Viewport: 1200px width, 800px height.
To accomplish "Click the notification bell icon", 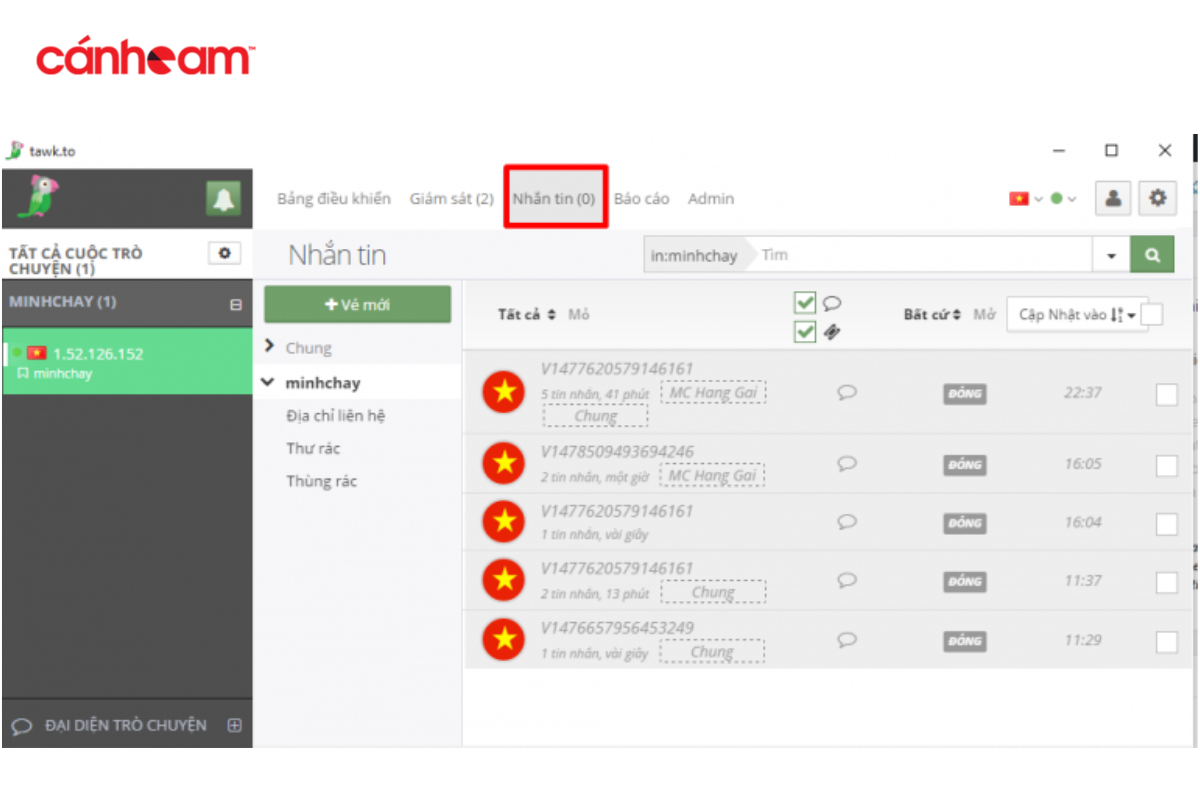I will tap(223, 199).
